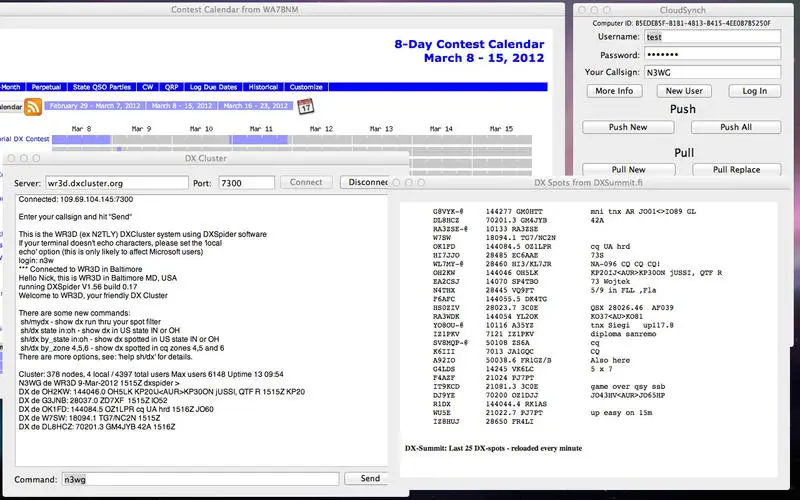Select spot row OK1FD 144084.5 OZ1LPR
Image resolution: width=800 pixels, height=500 pixels.
(531, 246)
